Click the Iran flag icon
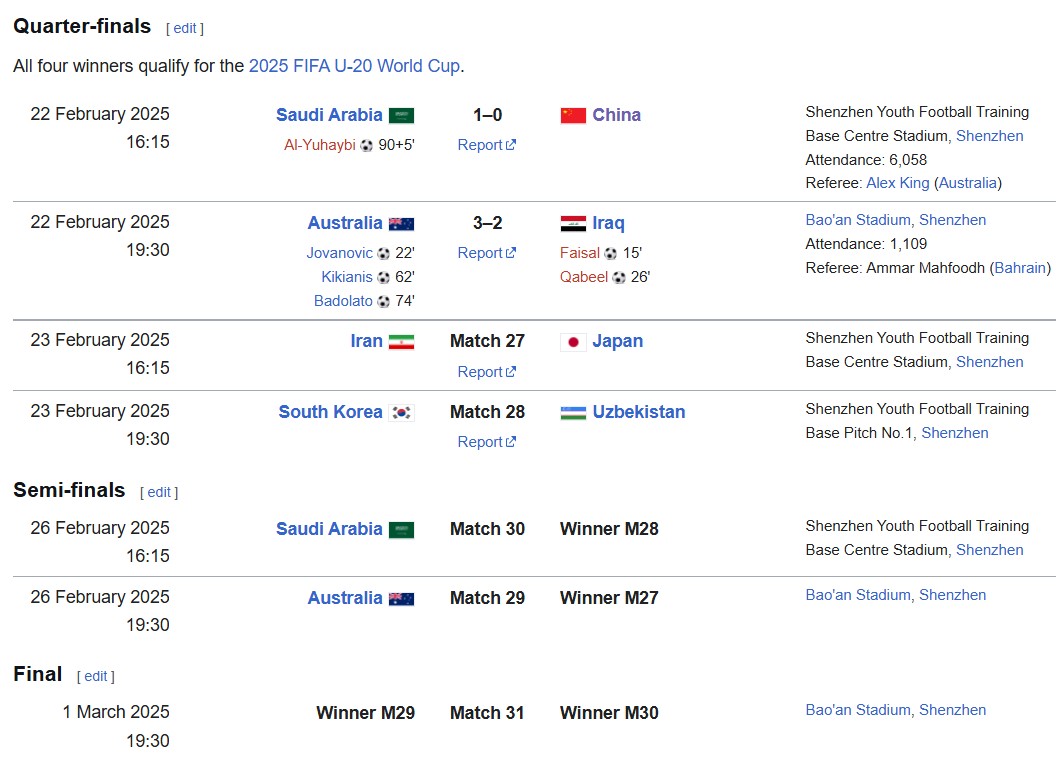This screenshot has height=769, width=1063. click(x=401, y=342)
